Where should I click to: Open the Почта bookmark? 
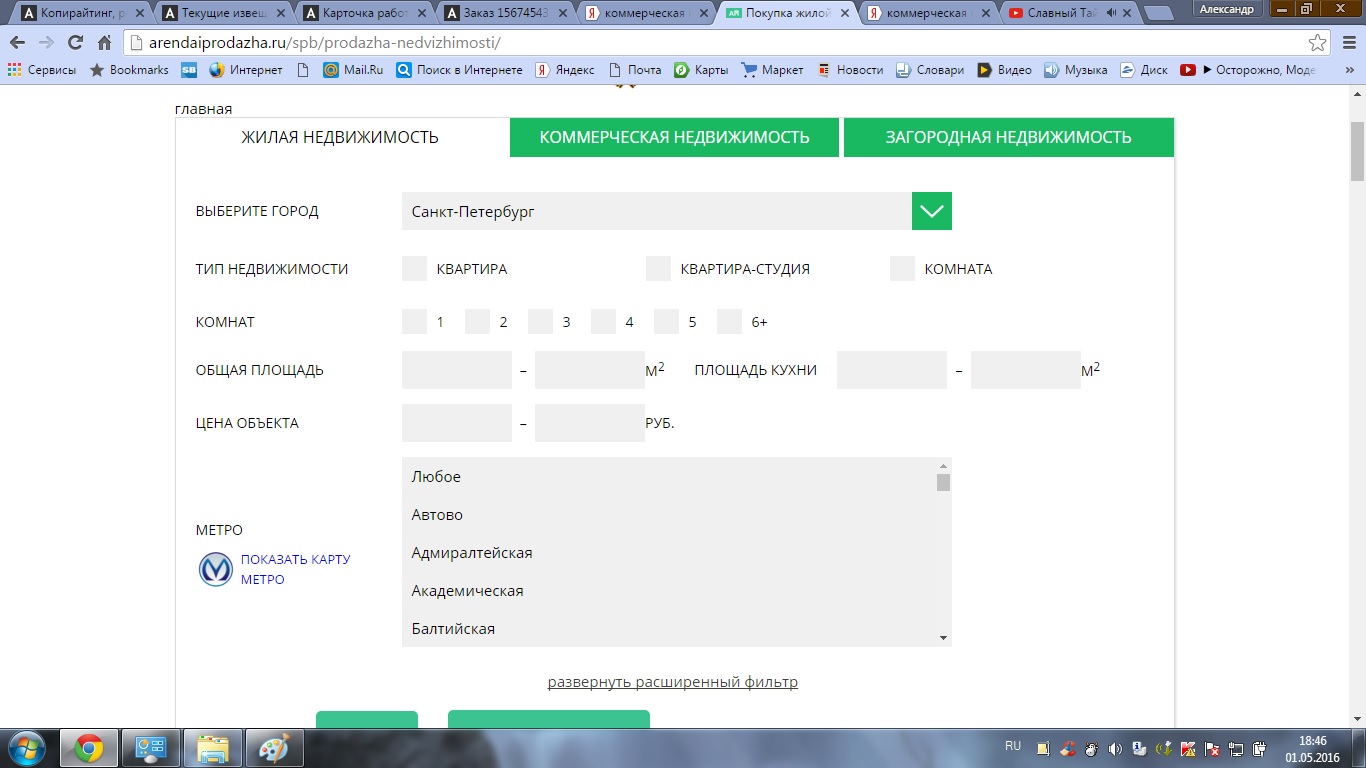(x=634, y=70)
